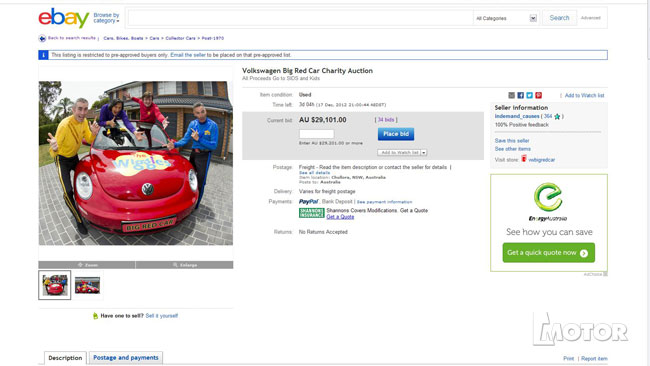Click Add to Watch list link top right
The image size is (650, 366).
click(584, 95)
